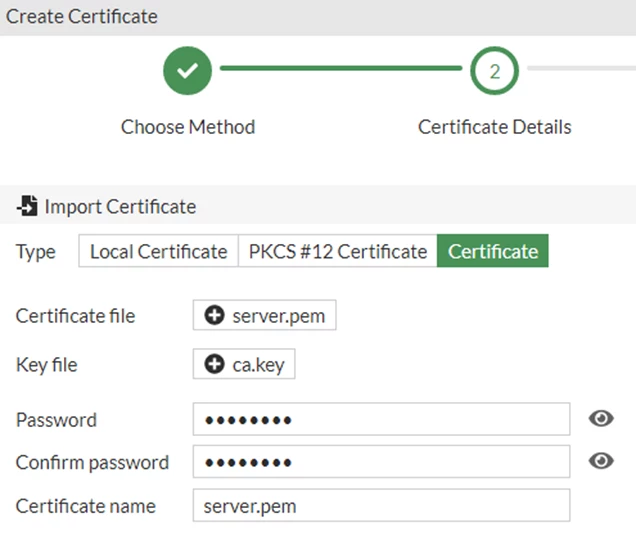Click the Import Certificate header icon

(27, 206)
